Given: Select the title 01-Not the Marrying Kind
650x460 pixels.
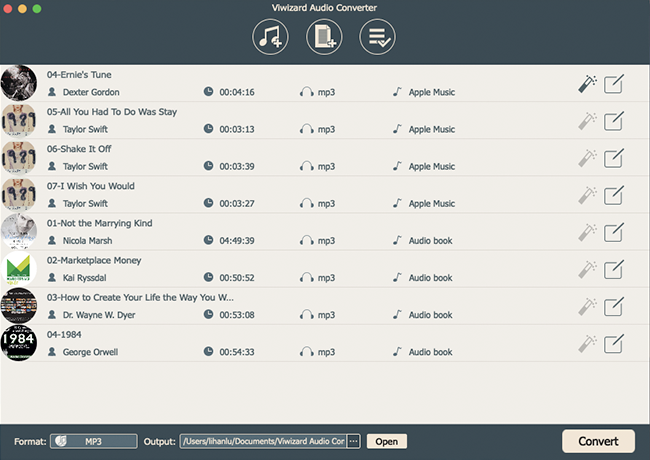Looking at the screenshot, I should [x=99, y=223].
